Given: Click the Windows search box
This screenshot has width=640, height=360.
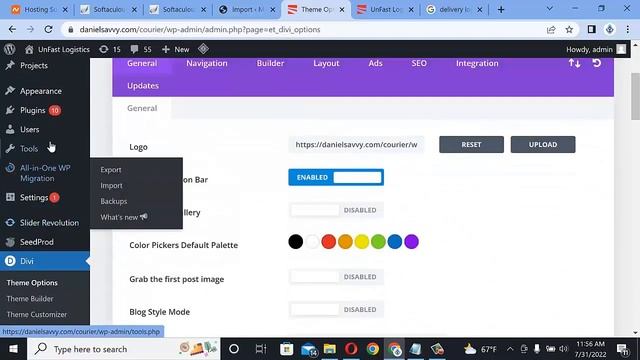Looking at the screenshot, I should click(124, 349).
